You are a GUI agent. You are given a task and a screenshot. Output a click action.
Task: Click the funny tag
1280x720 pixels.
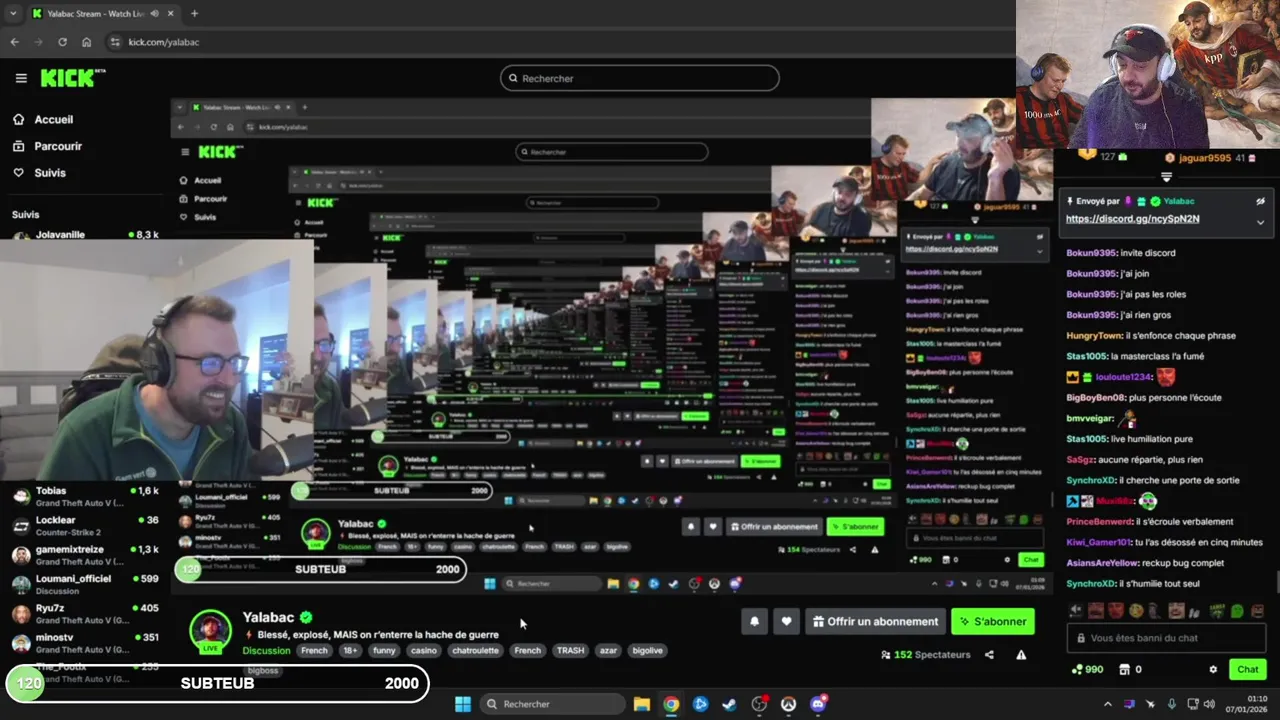384,650
